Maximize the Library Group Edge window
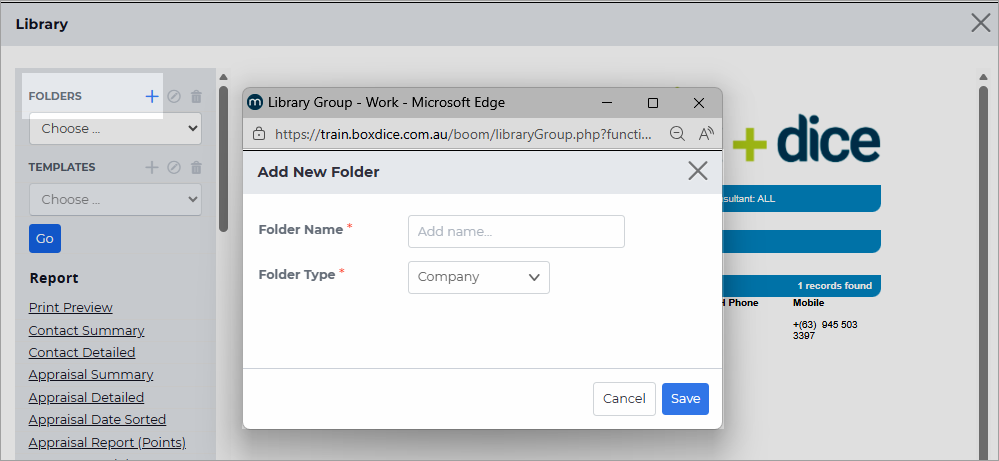 pyautogui.click(x=652, y=103)
